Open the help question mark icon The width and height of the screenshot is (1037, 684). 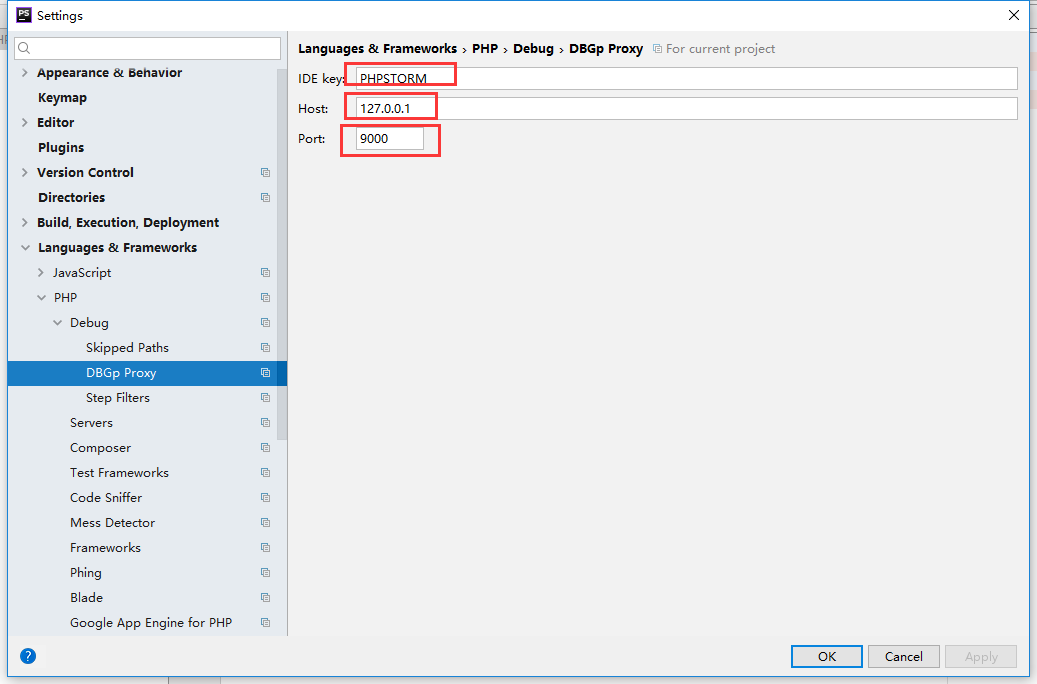(x=28, y=656)
